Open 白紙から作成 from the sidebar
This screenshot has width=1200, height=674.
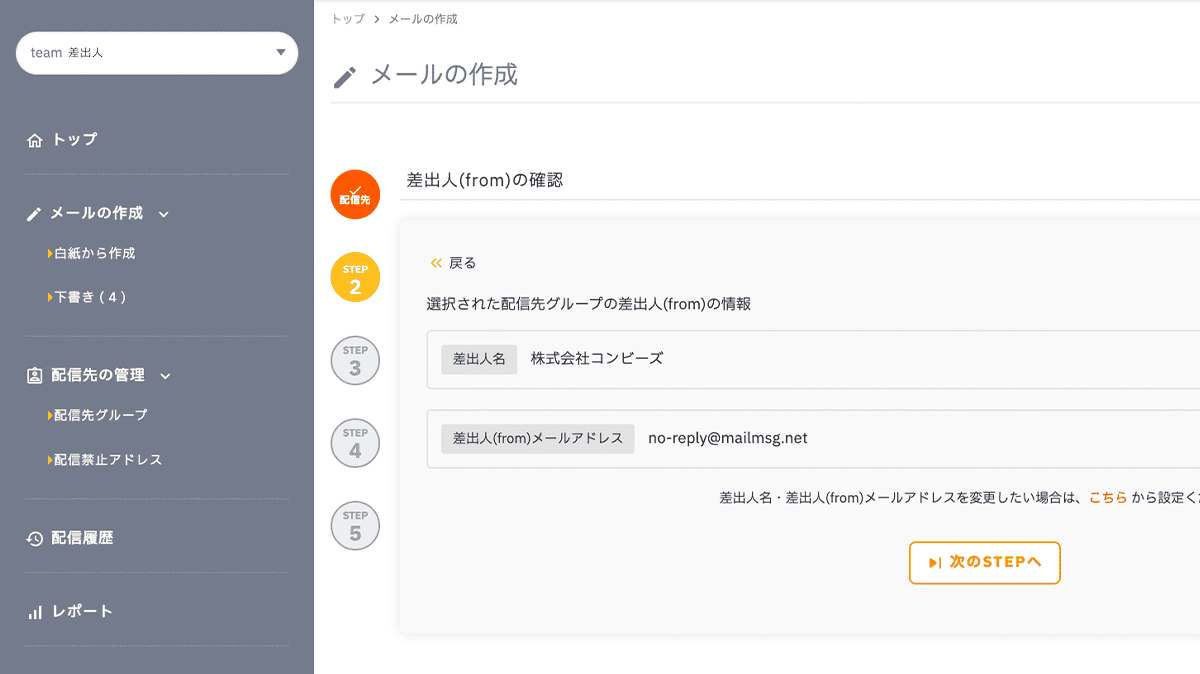(x=95, y=254)
